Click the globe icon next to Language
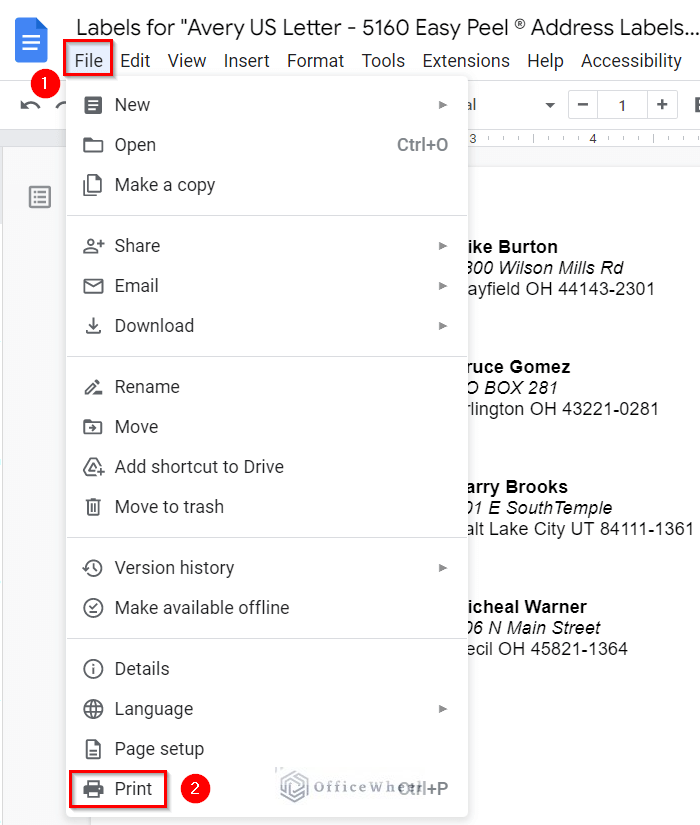Screen dimensions: 700x825 coord(93,709)
